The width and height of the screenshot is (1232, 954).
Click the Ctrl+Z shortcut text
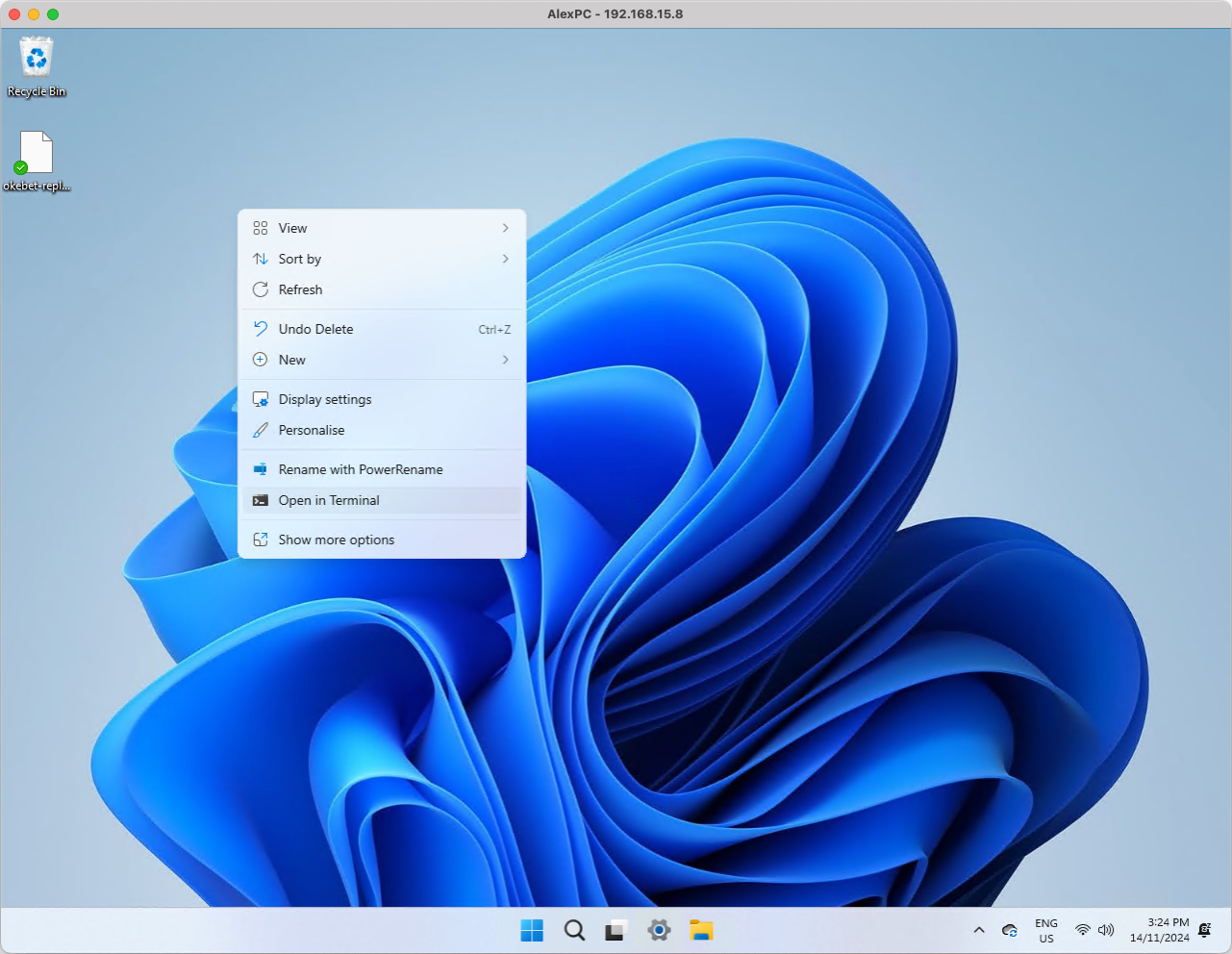(494, 329)
